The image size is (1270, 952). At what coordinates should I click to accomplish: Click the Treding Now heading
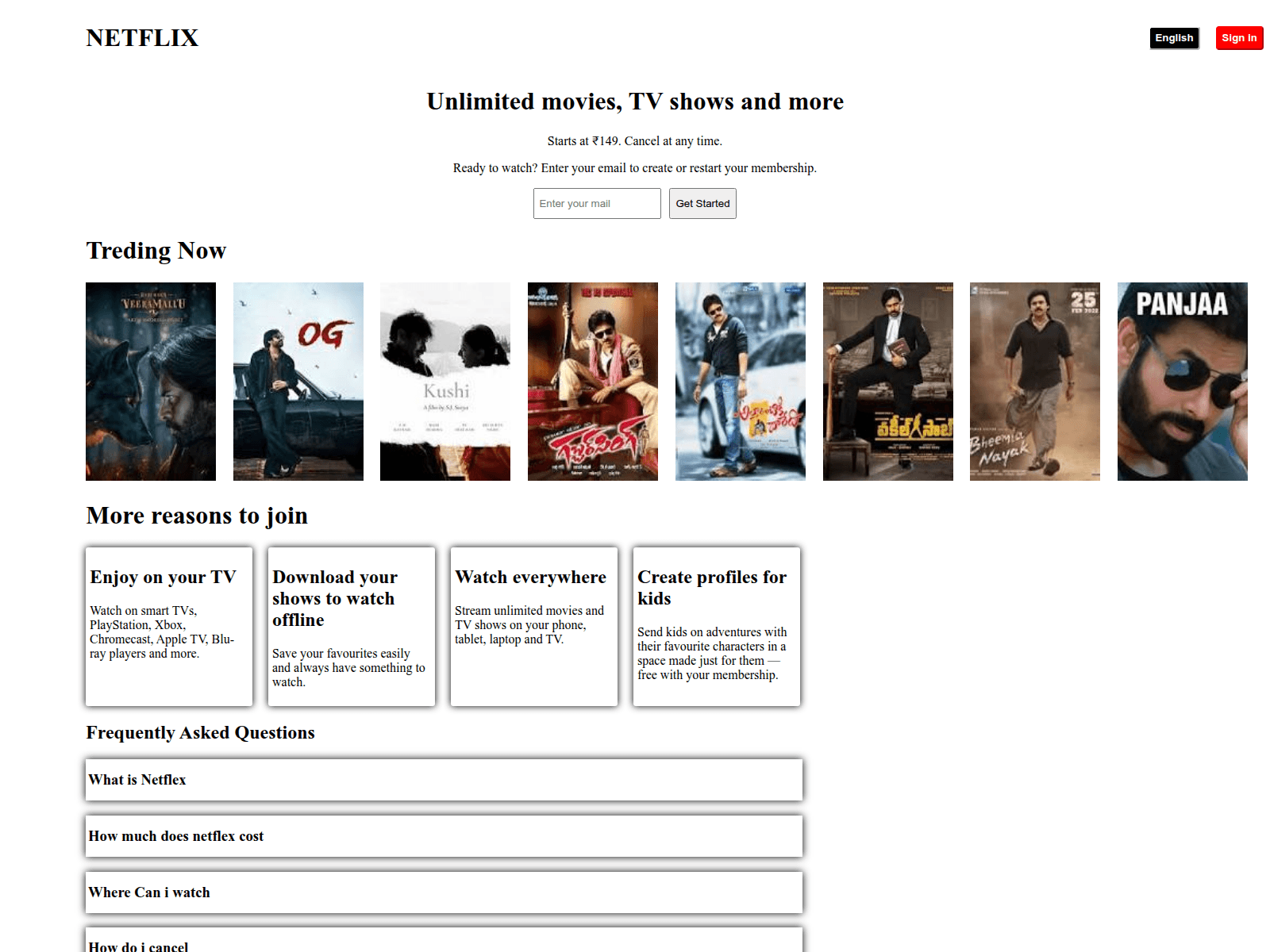pos(156,251)
